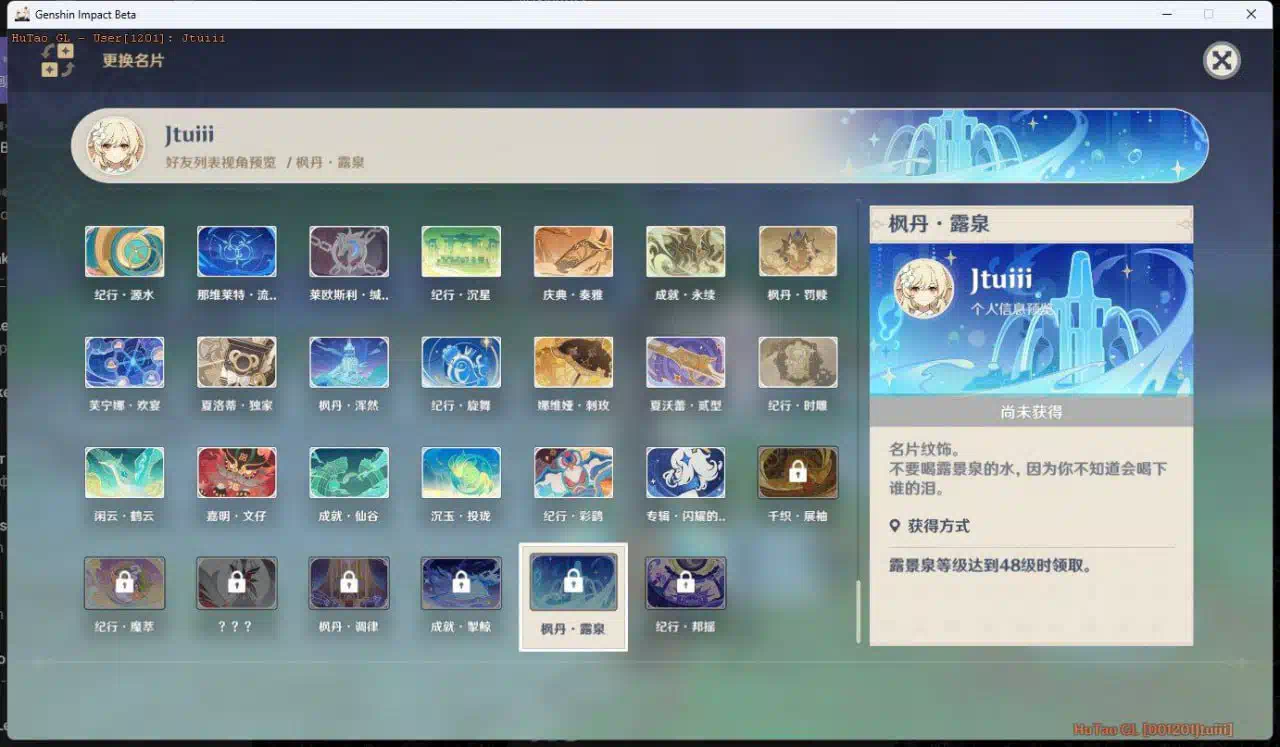The height and width of the screenshot is (747, 1280).
Task: Select the 夏沃蕾·贰型 namecard
Action: click(x=685, y=362)
